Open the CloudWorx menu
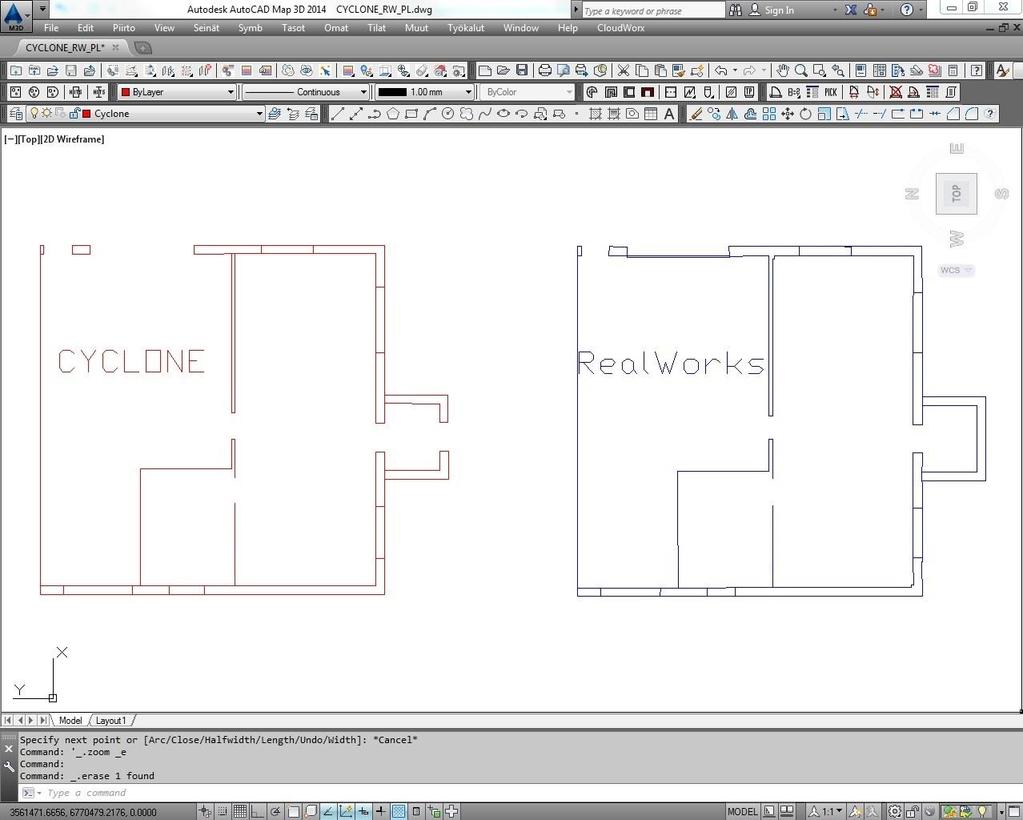This screenshot has width=1023, height=820. click(620, 28)
